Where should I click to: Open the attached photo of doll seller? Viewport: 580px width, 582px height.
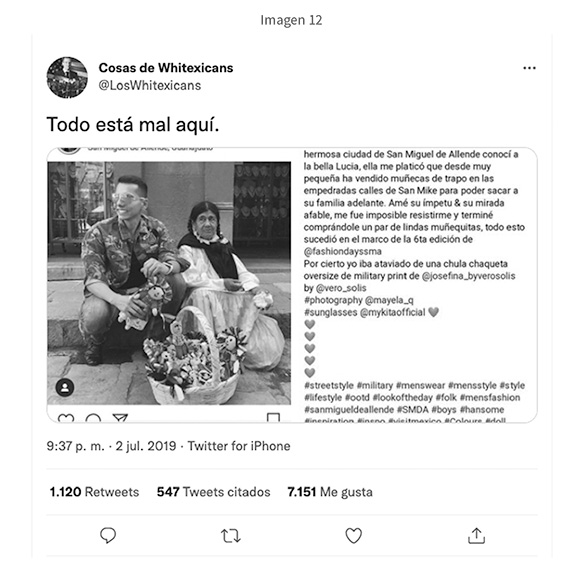(x=169, y=283)
